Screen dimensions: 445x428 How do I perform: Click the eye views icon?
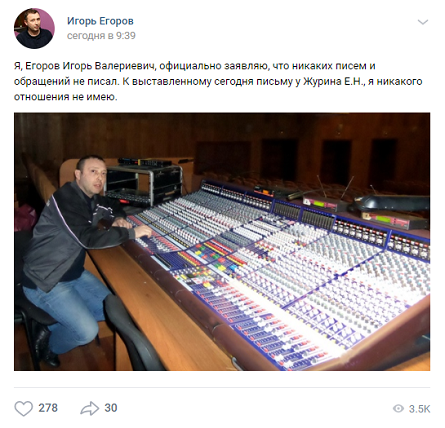[x=398, y=409]
